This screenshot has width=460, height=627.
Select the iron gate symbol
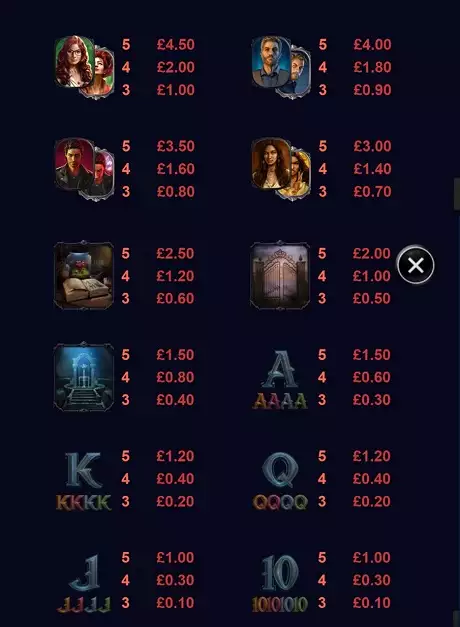[x=280, y=276]
